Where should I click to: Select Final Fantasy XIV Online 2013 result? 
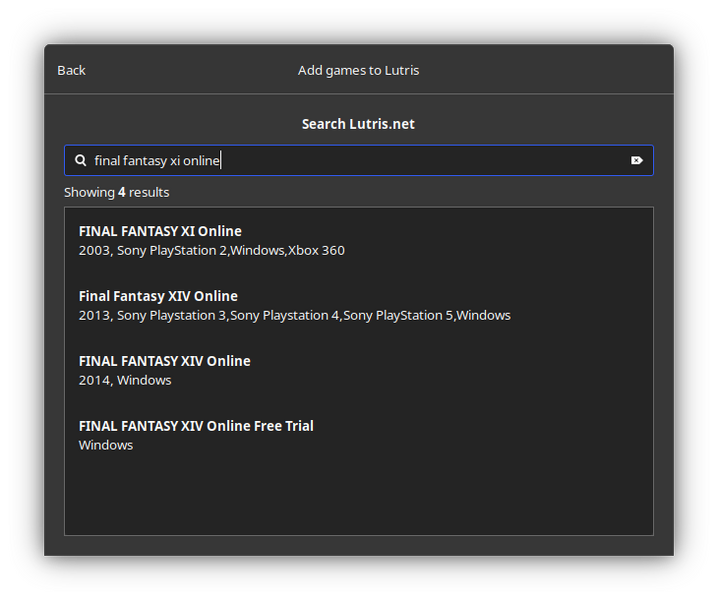click(359, 305)
